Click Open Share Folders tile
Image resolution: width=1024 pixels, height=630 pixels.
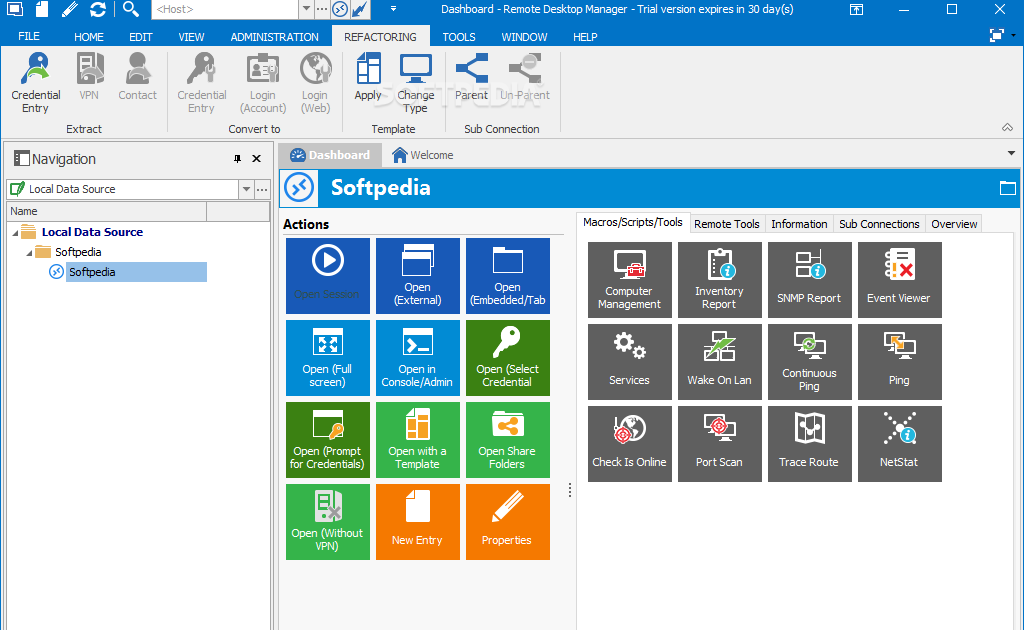tap(507, 440)
